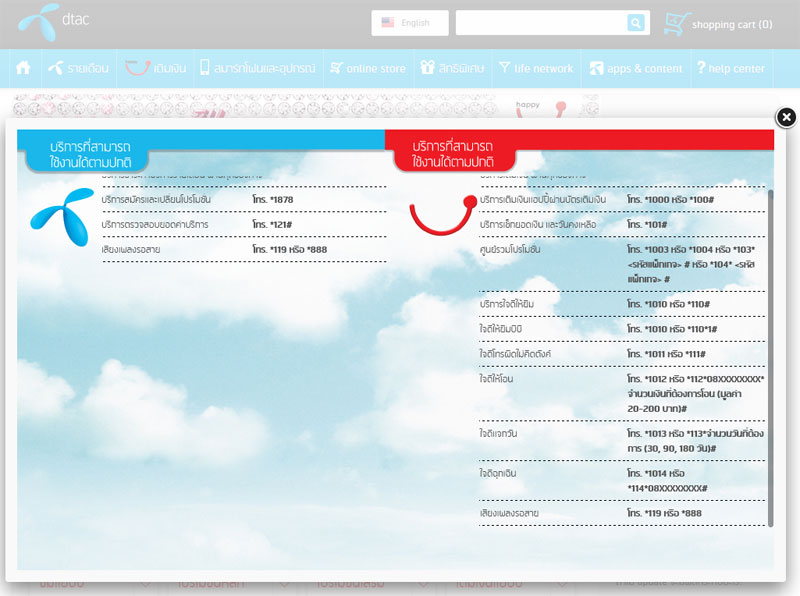The height and width of the screenshot is (596, 800).
Task: Click the 'บริการตรวจสอบยอดค่าบริการ' label
Action: coord(155,225)
